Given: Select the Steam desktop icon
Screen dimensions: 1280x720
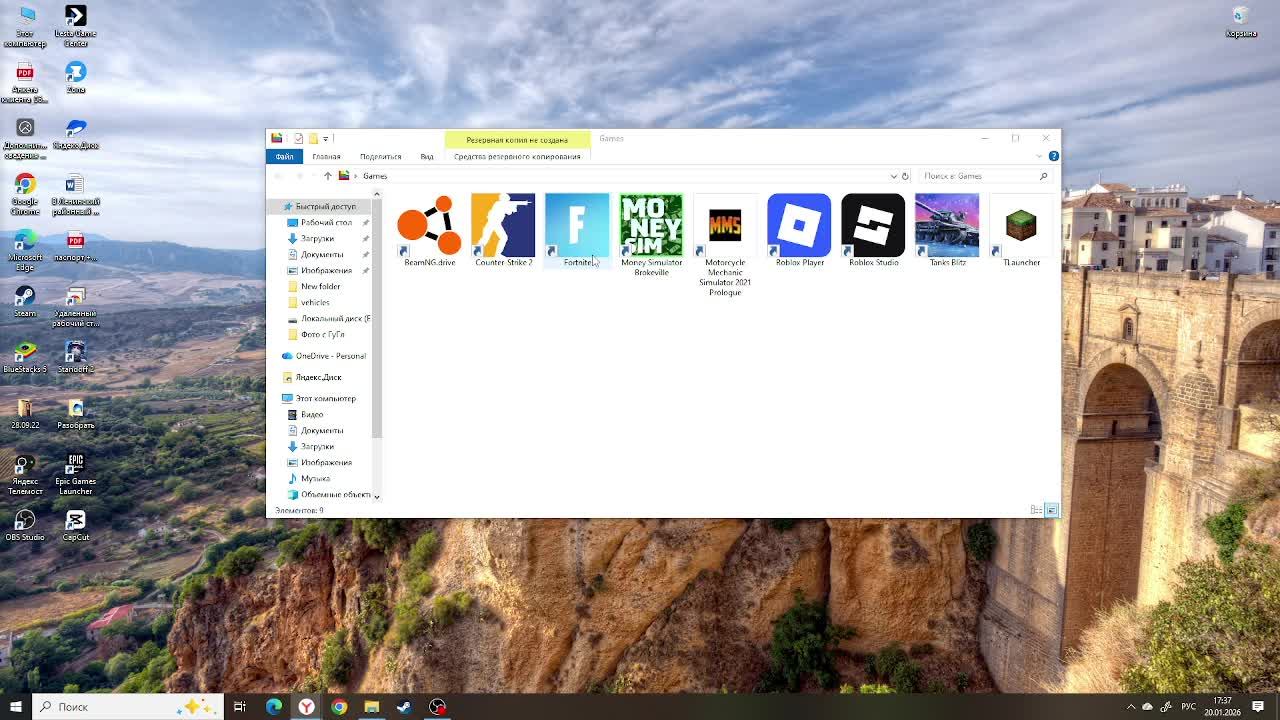Looking at the screenshot, I should [25, 302].
